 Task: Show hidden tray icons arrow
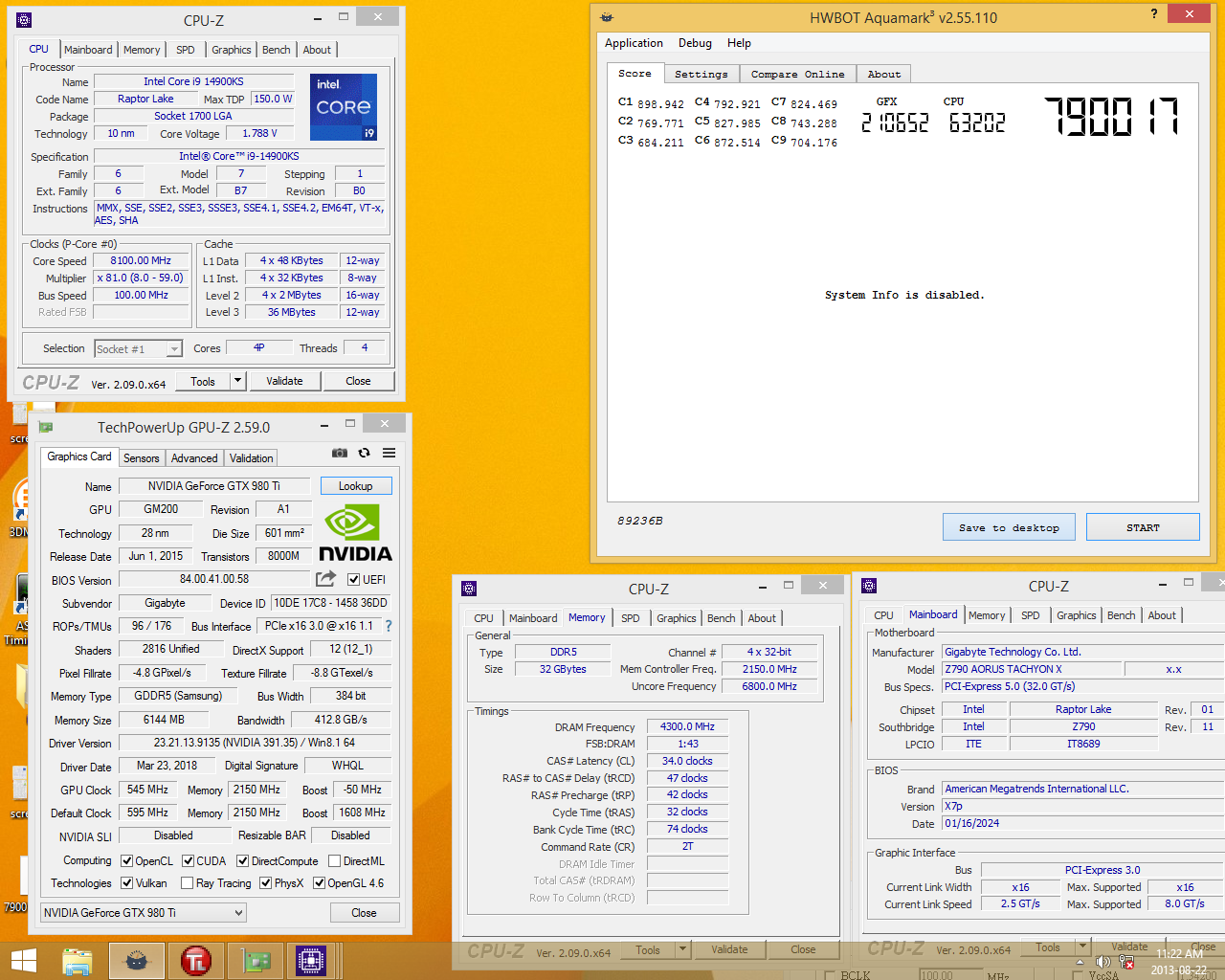1081,961
